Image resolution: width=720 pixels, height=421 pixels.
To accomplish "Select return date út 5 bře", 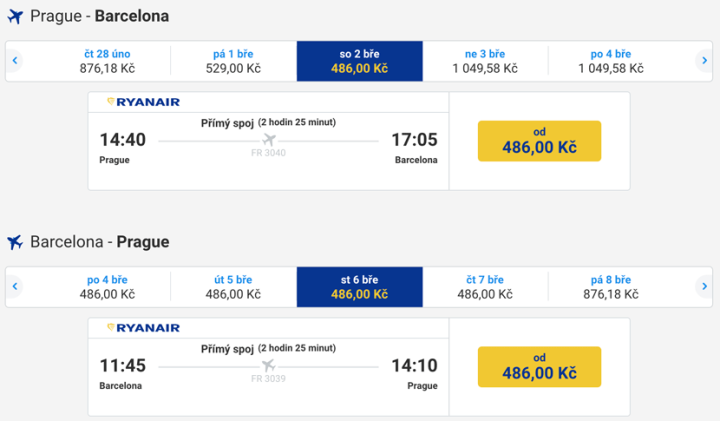I will [233, 287].
